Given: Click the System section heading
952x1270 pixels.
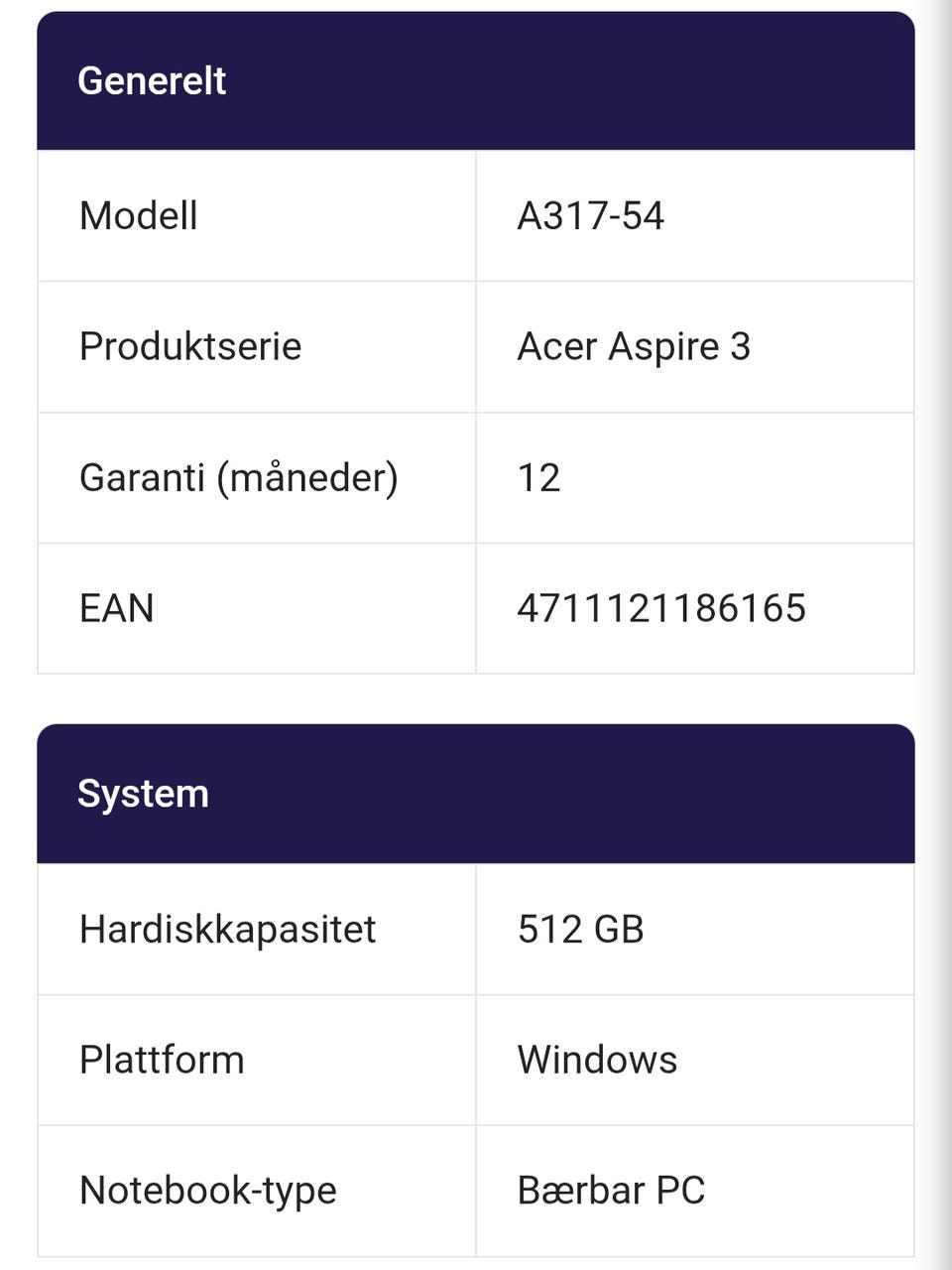Looking at the screenshot, I should click(143, 794).
